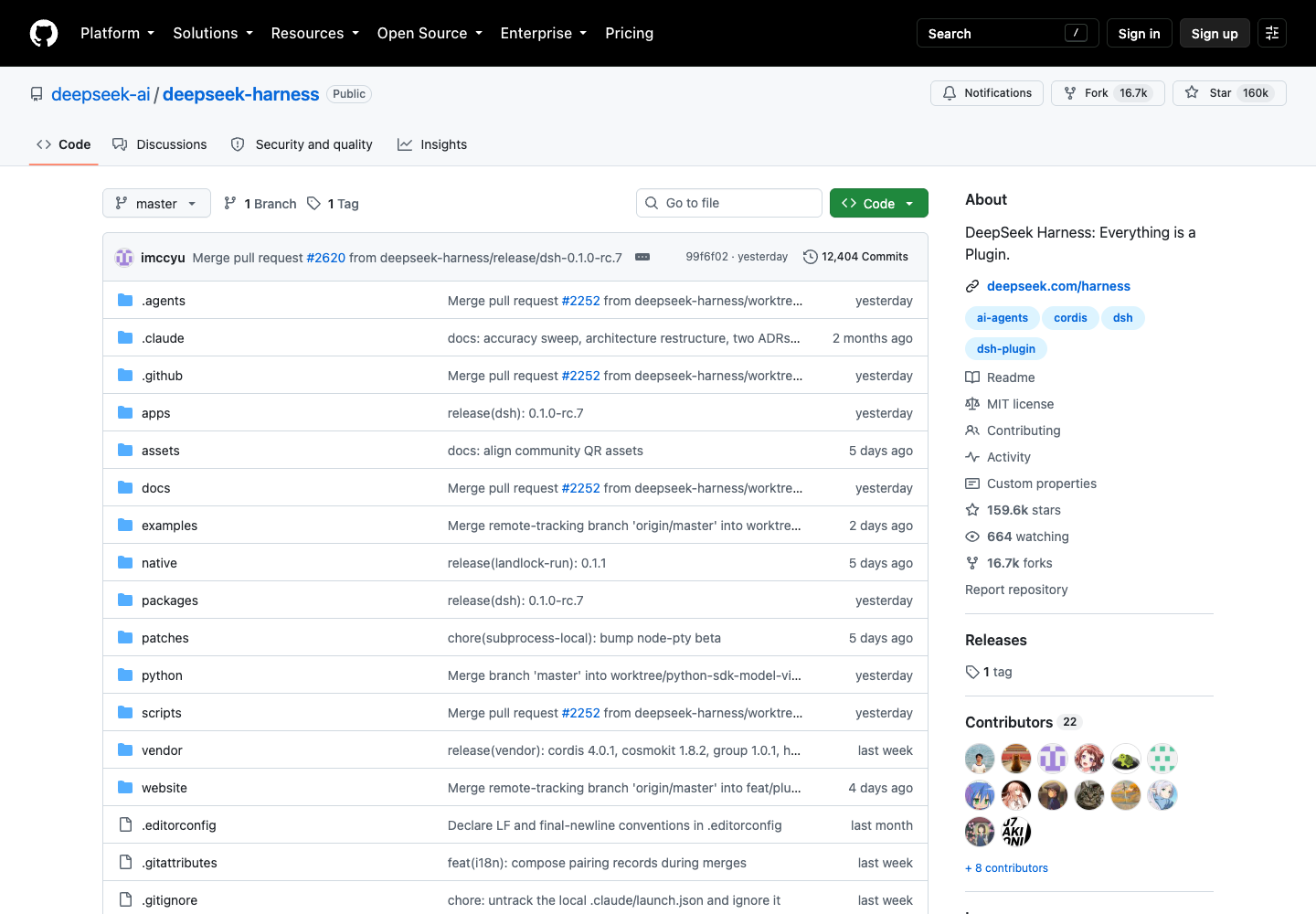Click the .editorconfig file icon
The height and width of the screenshot is (914, 1316).
pyautogui.click(x=125, y=824)
